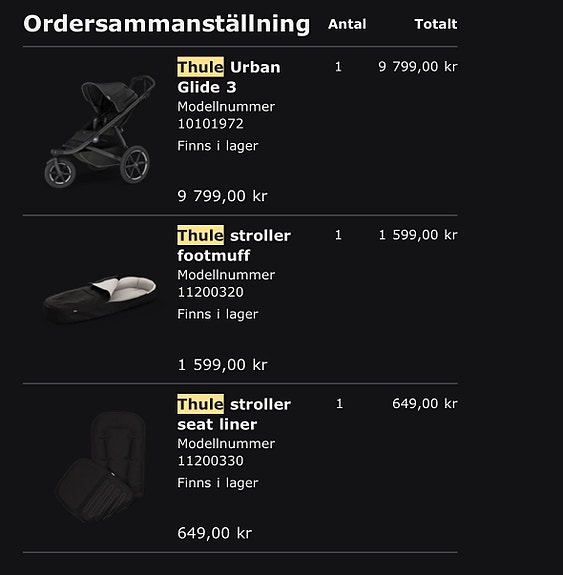Click unit price 649,00 kr under seat liner
The width and height of the screenshot is (563, 575).
pyautogui.click(x=215, y=533)
